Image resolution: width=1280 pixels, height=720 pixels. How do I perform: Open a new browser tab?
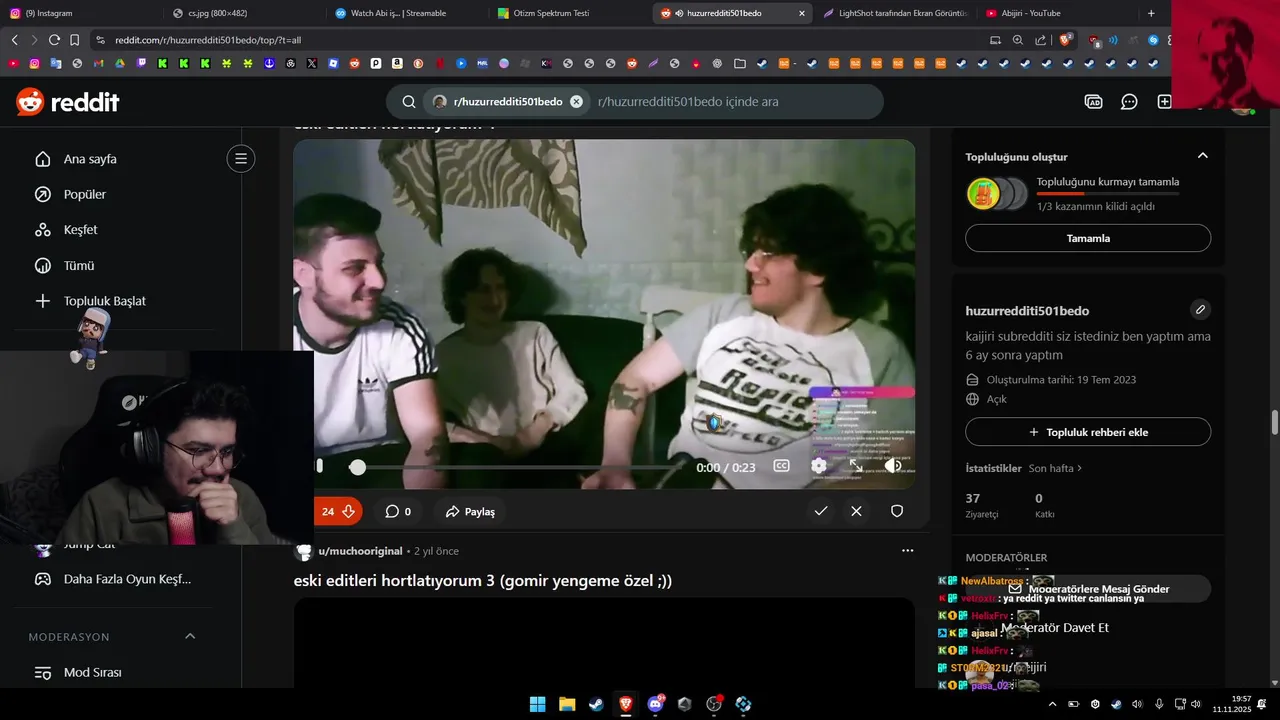click(x=1151, y=13)
